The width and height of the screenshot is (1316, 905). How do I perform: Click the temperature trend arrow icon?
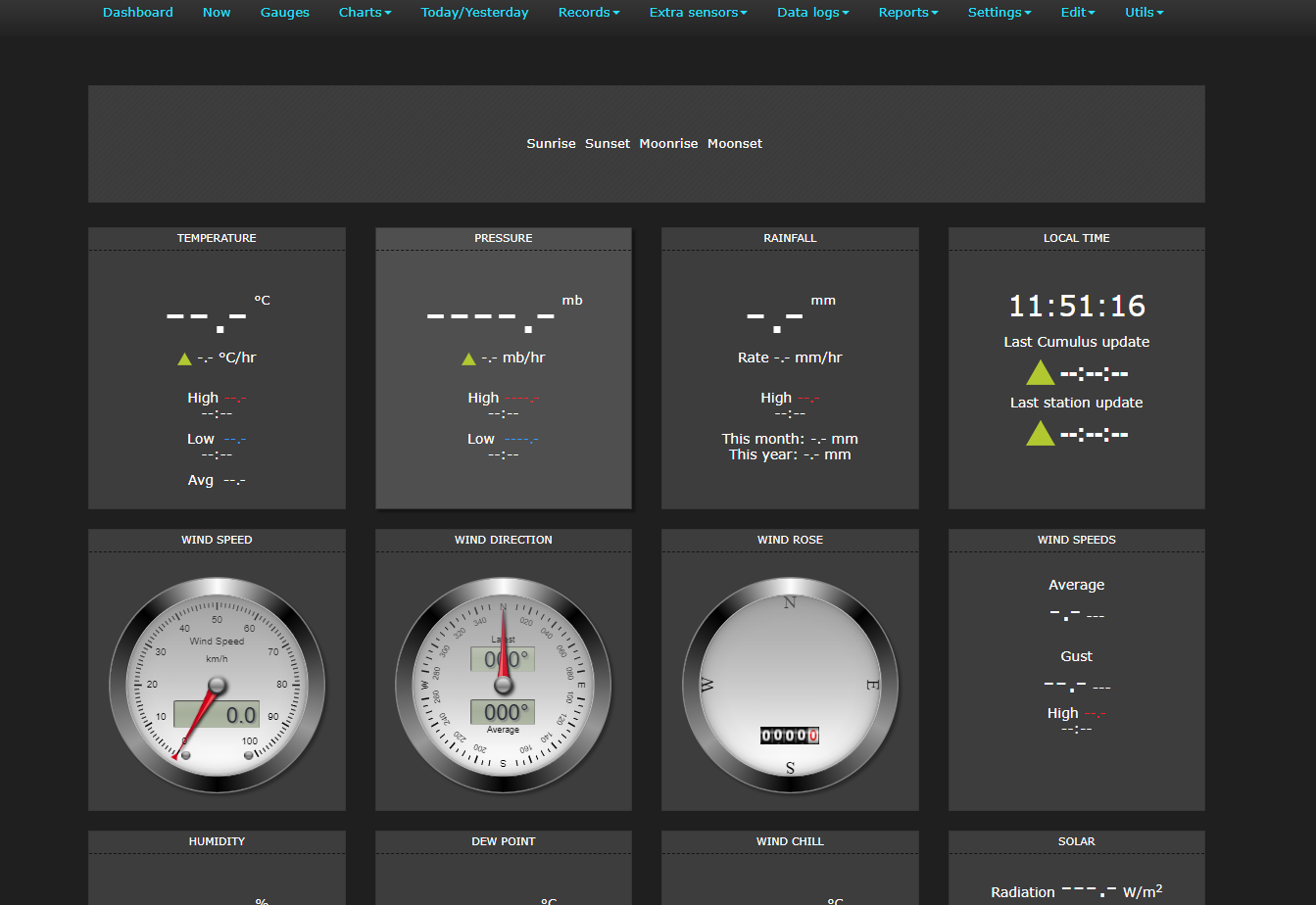[184, 358]
